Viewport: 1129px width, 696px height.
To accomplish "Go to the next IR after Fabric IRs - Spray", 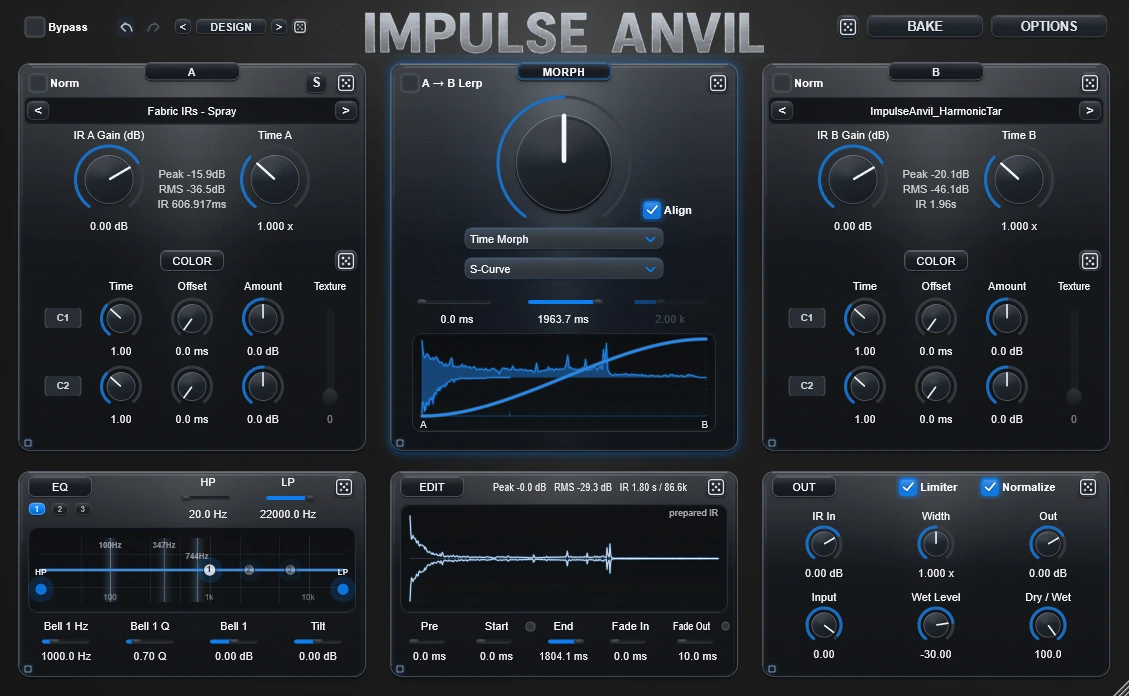I will point(346,111).
